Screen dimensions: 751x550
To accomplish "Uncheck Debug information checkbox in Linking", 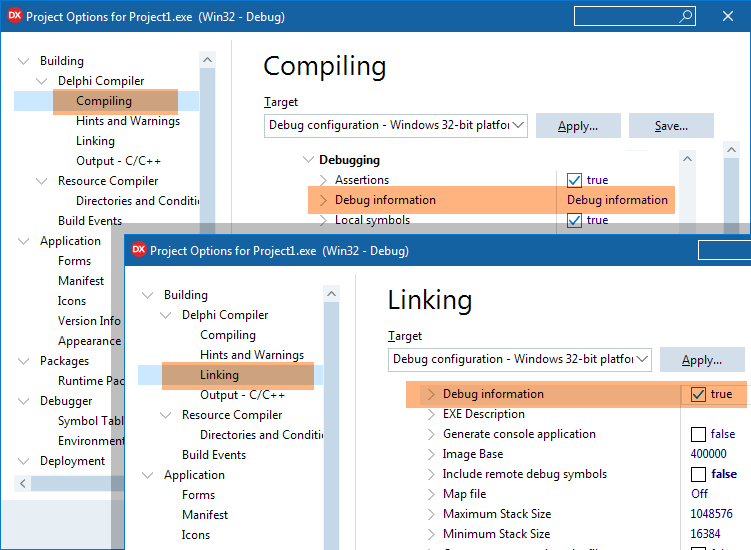I will pos(698,394).
